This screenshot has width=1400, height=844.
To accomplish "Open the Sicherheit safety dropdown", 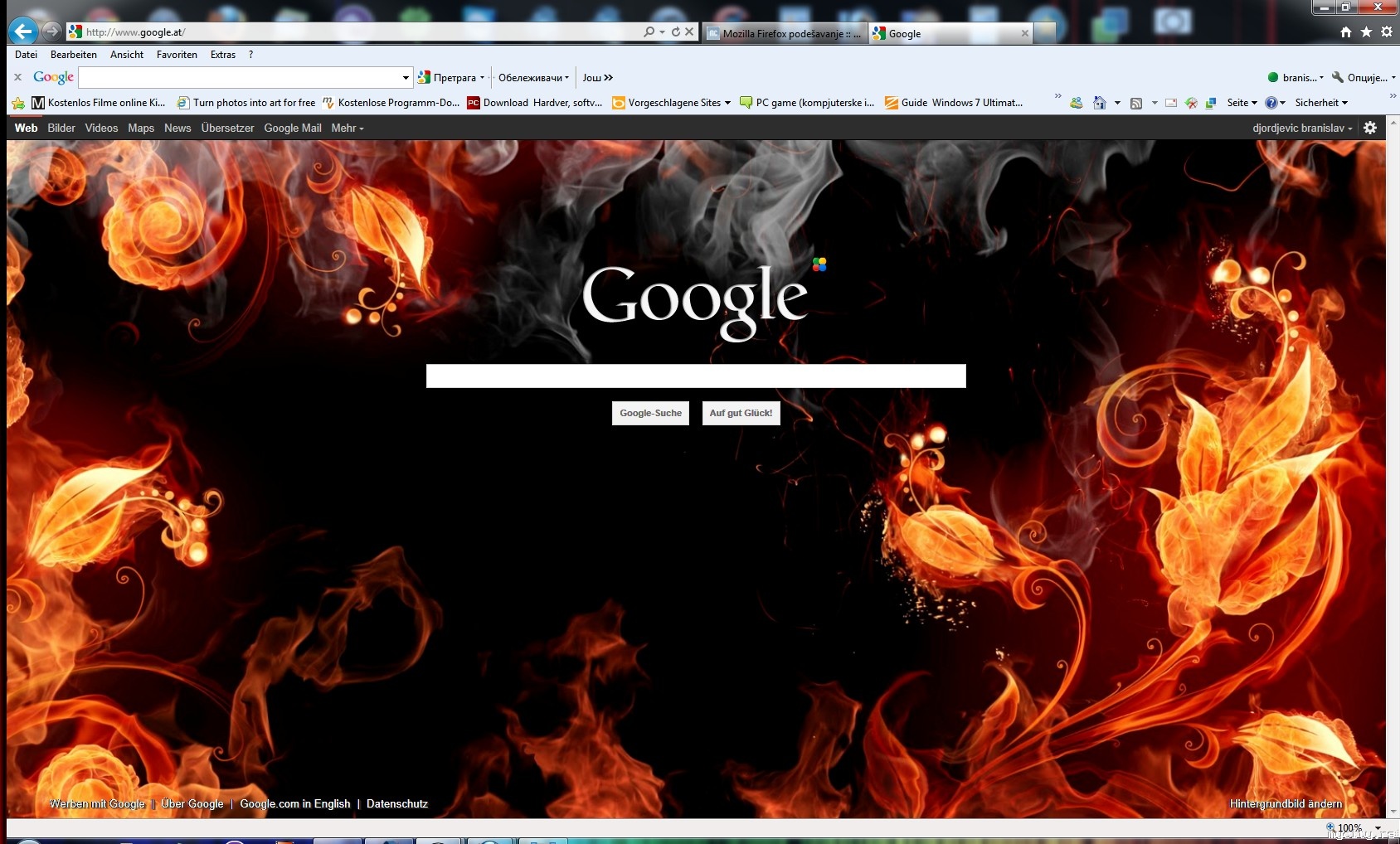I will point(1321,103).
